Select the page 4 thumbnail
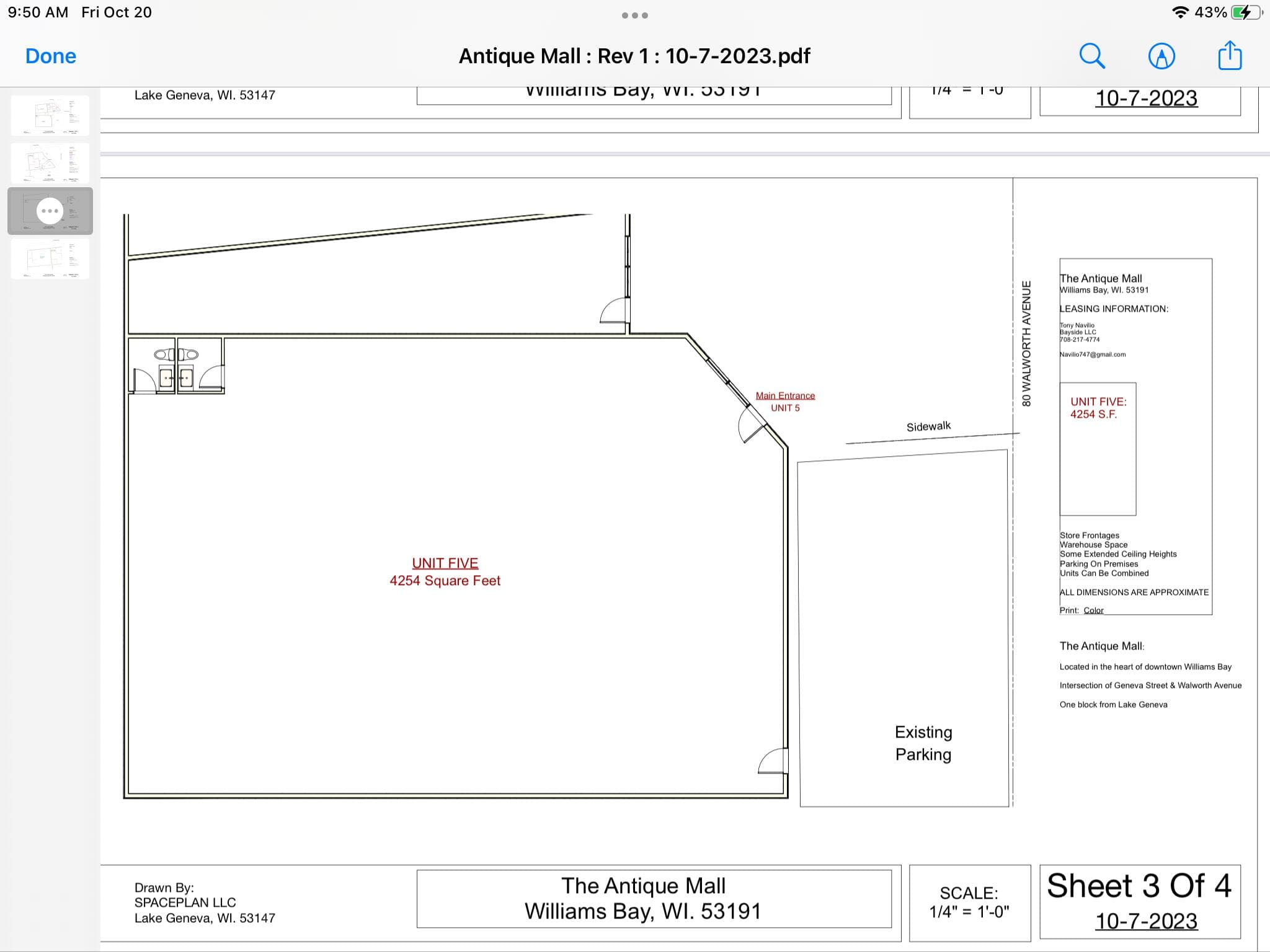This screenshot has height=952, width=1270. tap(50, 258)
